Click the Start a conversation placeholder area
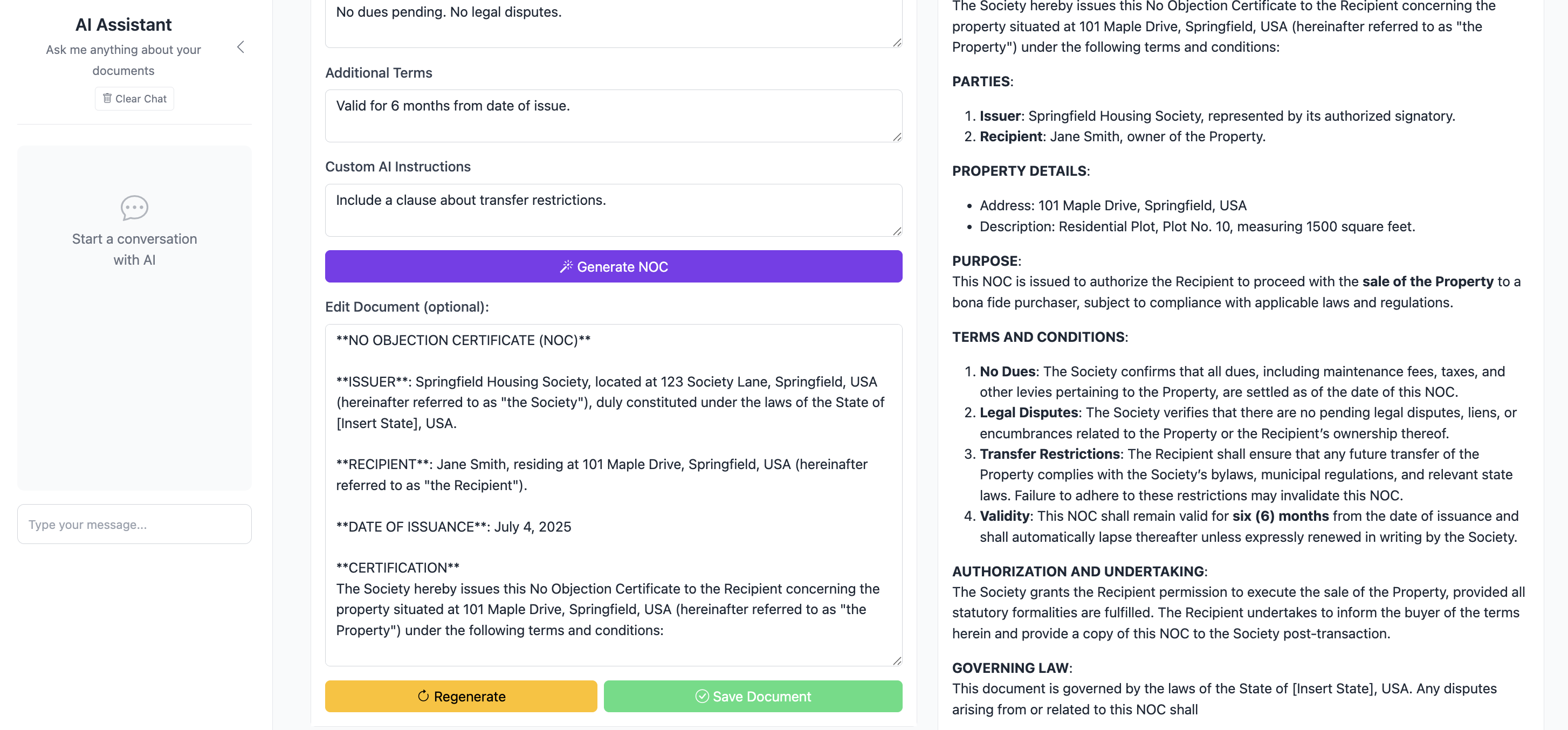Viewport: 1568px width, 730px height. [134, 317]
